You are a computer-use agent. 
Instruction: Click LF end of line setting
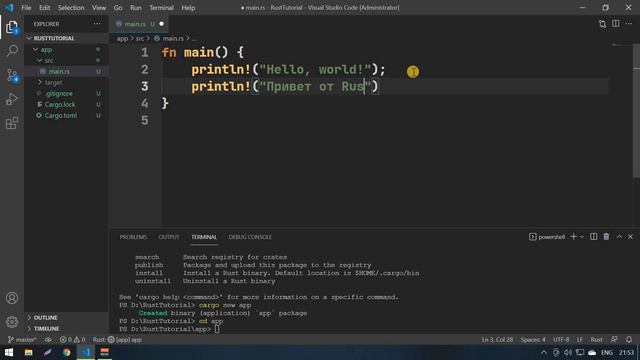coord(580,340)
